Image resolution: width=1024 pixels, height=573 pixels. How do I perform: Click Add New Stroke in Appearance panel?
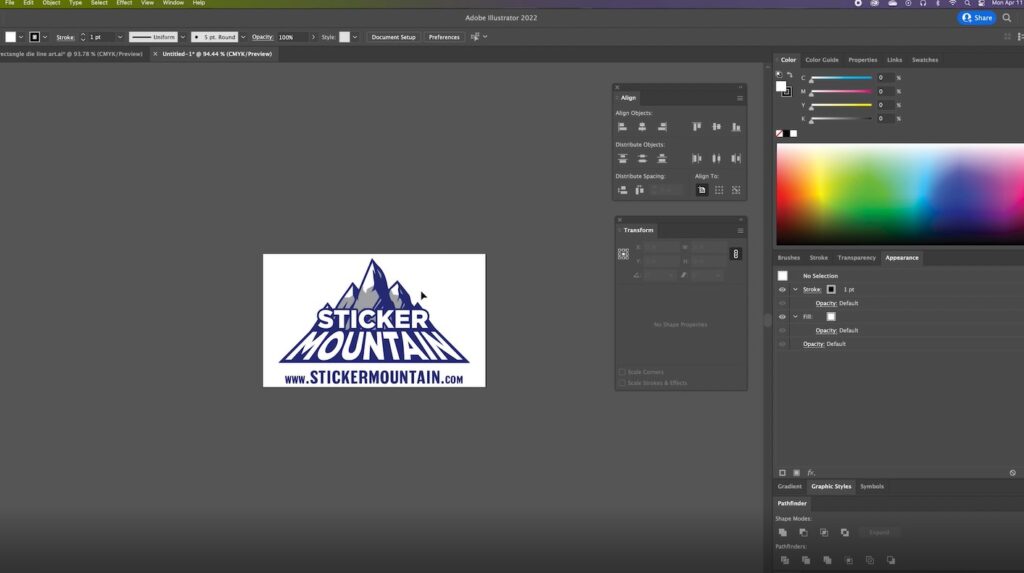coord(782,472)
